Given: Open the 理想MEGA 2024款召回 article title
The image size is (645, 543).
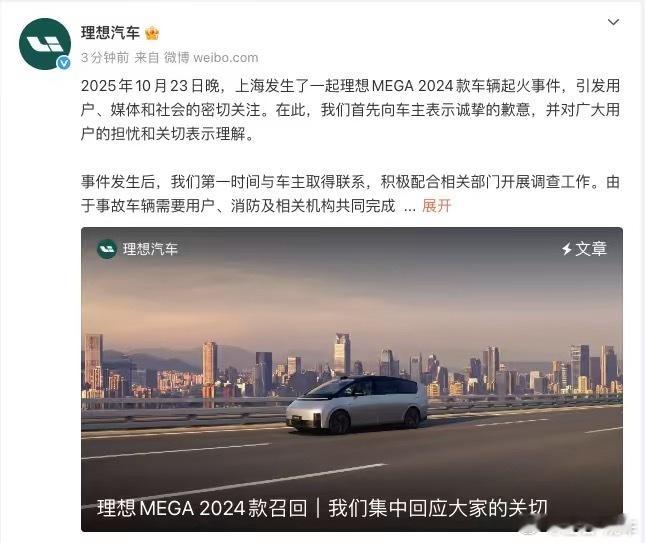Looking at the screenshot, I should click(322, 508).
